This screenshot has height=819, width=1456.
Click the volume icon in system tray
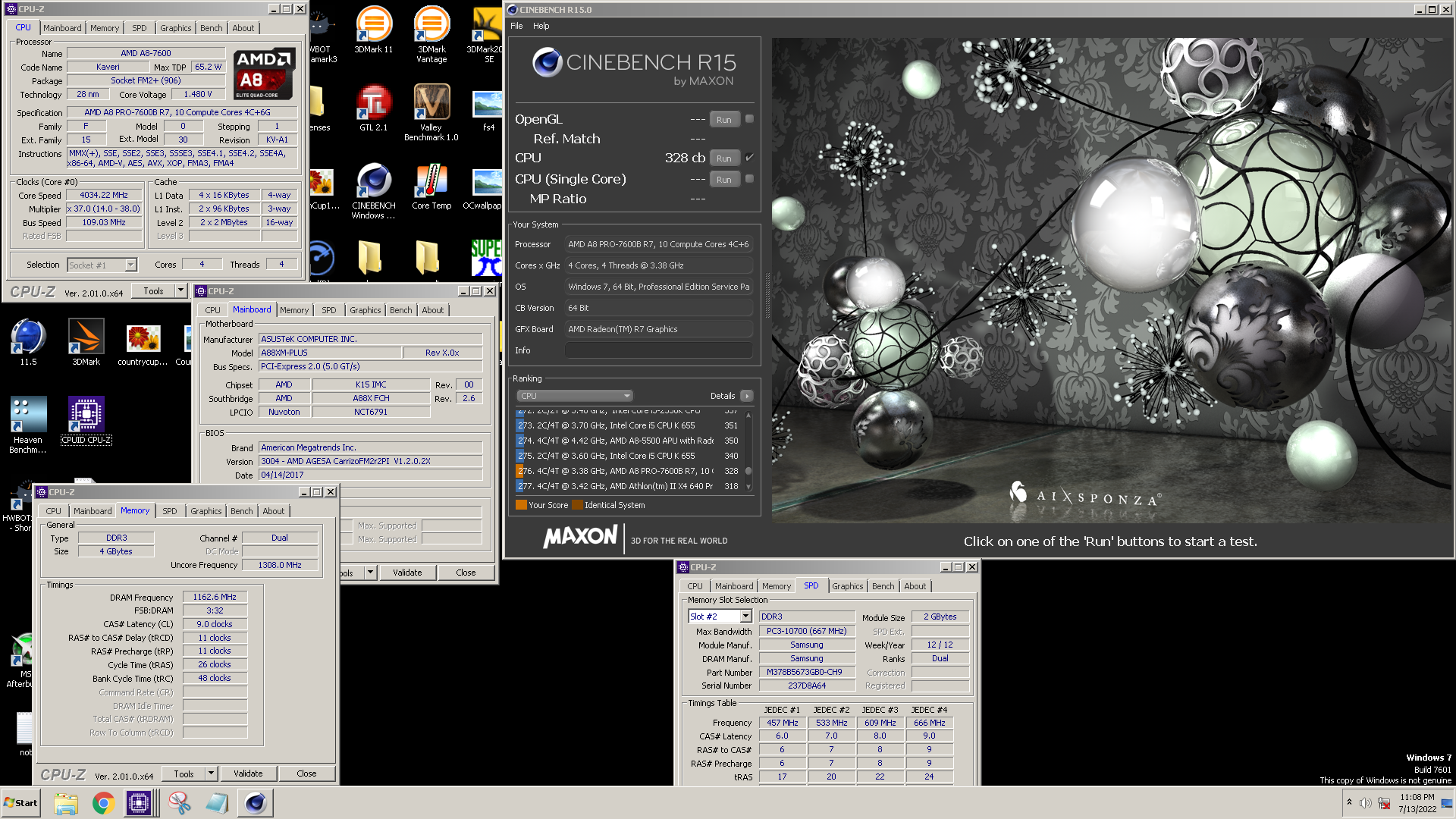(1365, 803)
